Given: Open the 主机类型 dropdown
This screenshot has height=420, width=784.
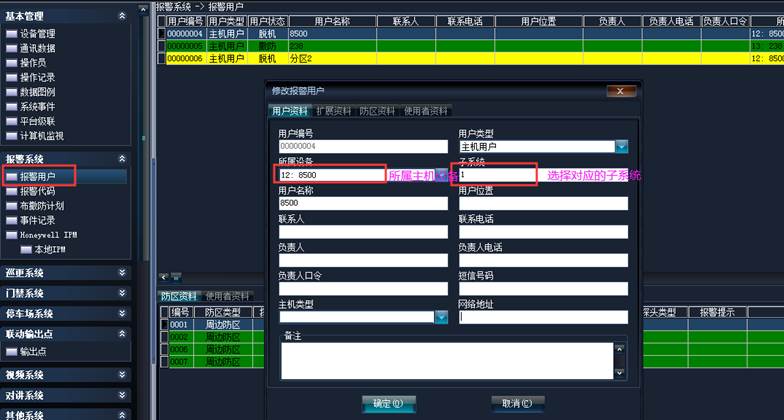Looking at the screenshot, I should [441, 317].
